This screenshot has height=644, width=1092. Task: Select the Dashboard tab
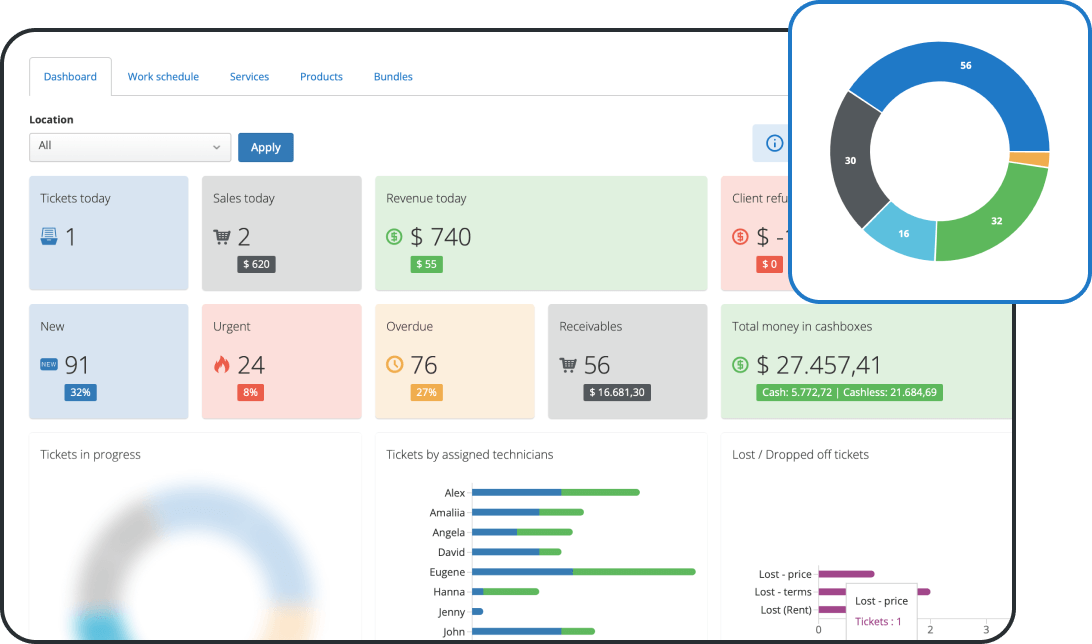70,76
